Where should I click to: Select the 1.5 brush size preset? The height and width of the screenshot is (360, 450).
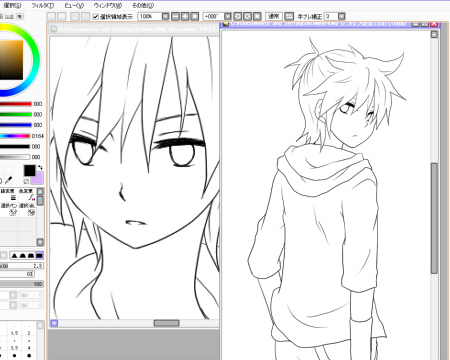point(14,330)
